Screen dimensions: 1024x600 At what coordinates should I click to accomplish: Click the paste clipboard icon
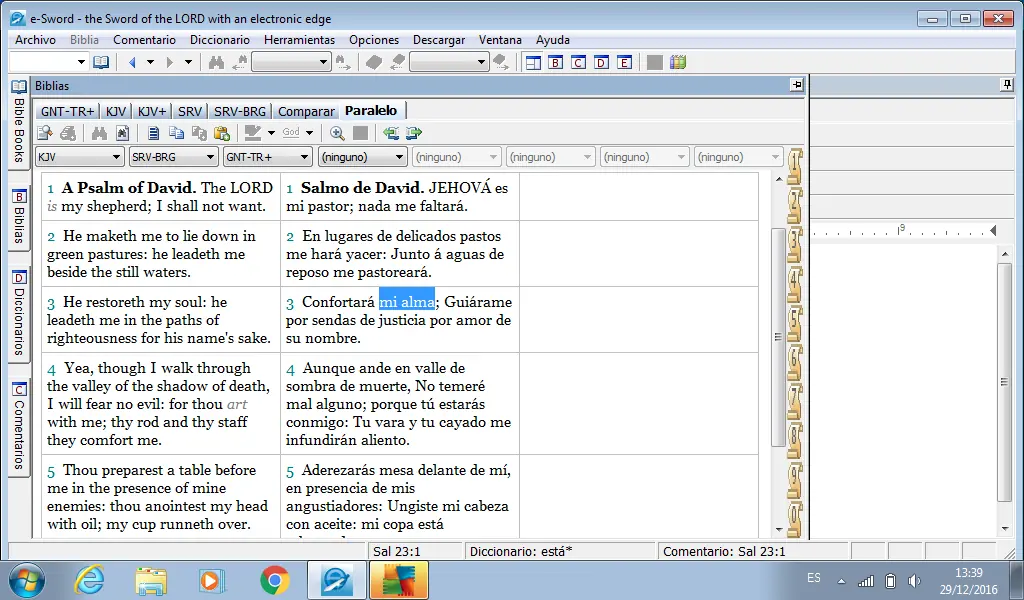222,133
